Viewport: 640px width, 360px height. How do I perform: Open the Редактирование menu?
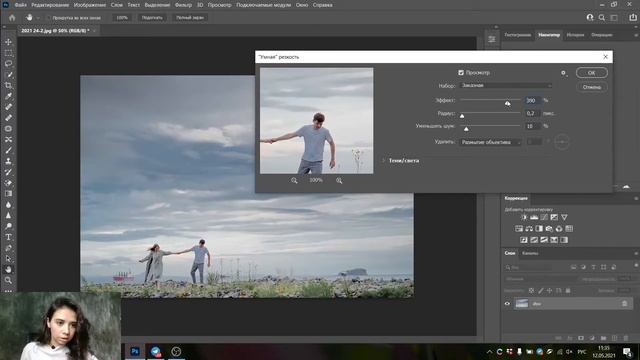[50, 5]
